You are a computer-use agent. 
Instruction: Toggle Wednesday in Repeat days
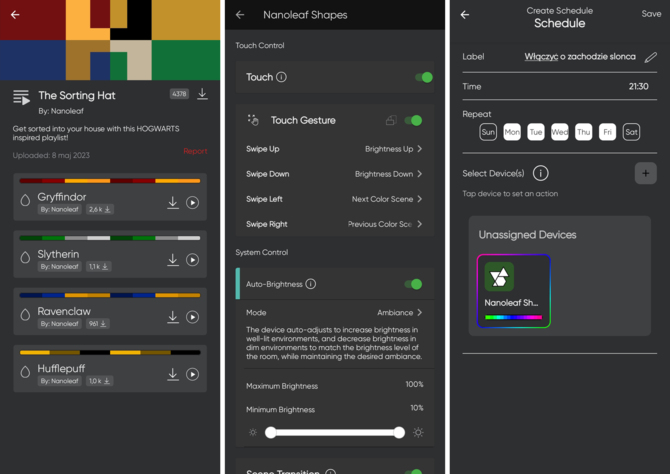coord(560,132)
